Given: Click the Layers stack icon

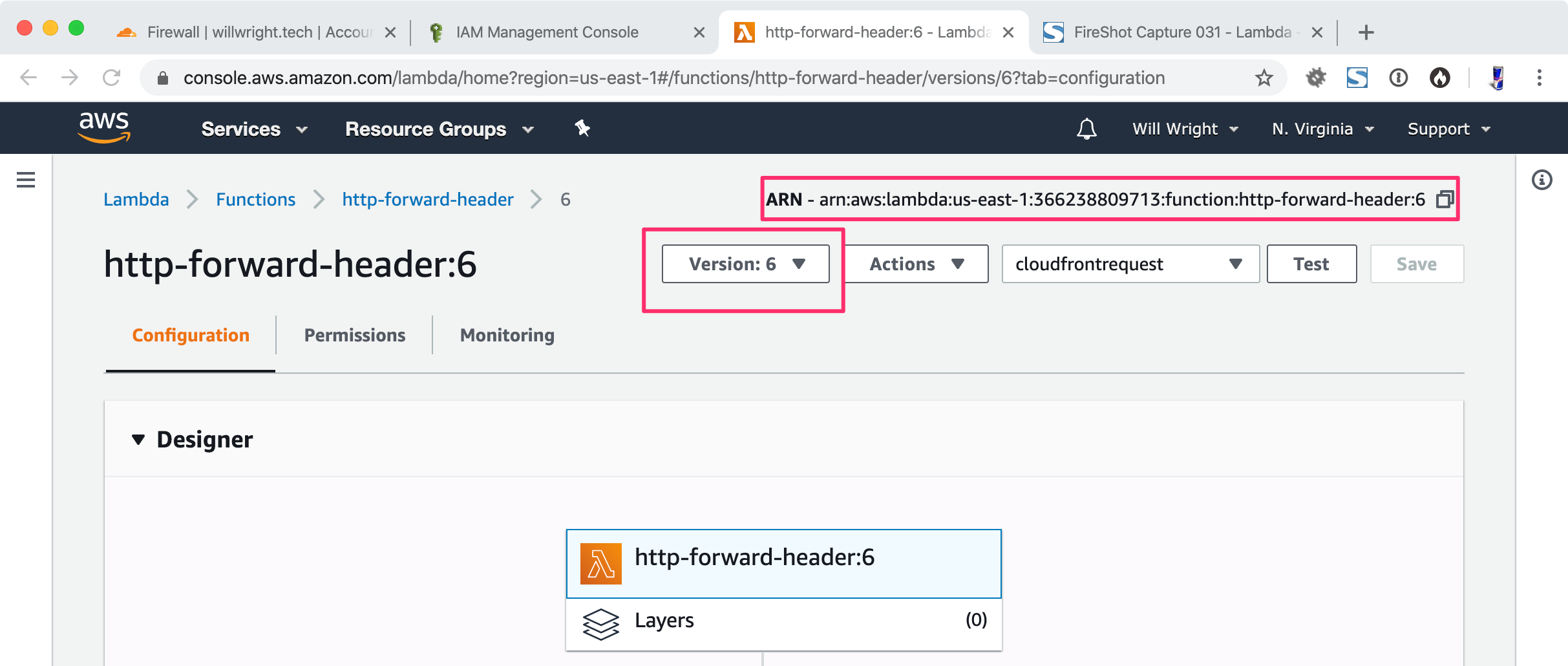Looking at the screenshot, I should pos(600,624).
